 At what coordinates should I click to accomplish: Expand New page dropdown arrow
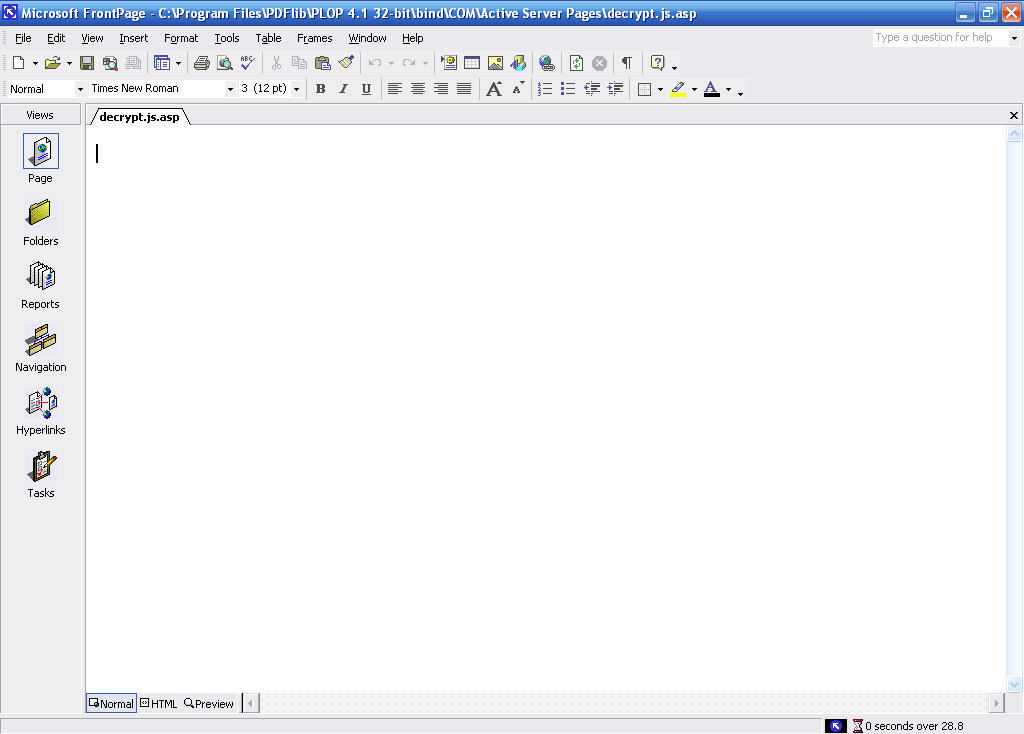(35, 63)
